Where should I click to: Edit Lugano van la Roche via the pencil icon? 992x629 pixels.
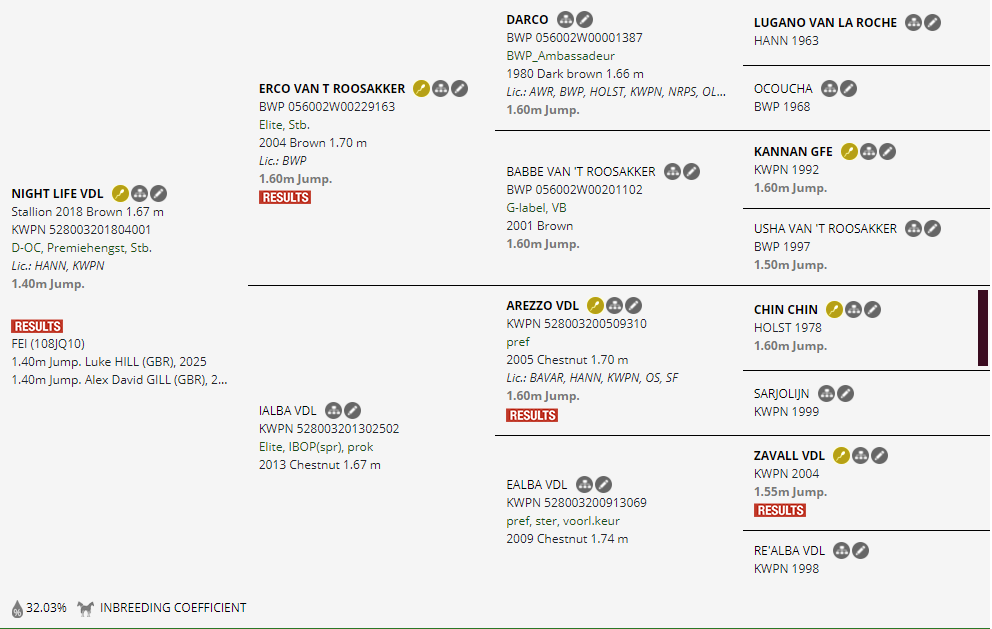[932, 22]
